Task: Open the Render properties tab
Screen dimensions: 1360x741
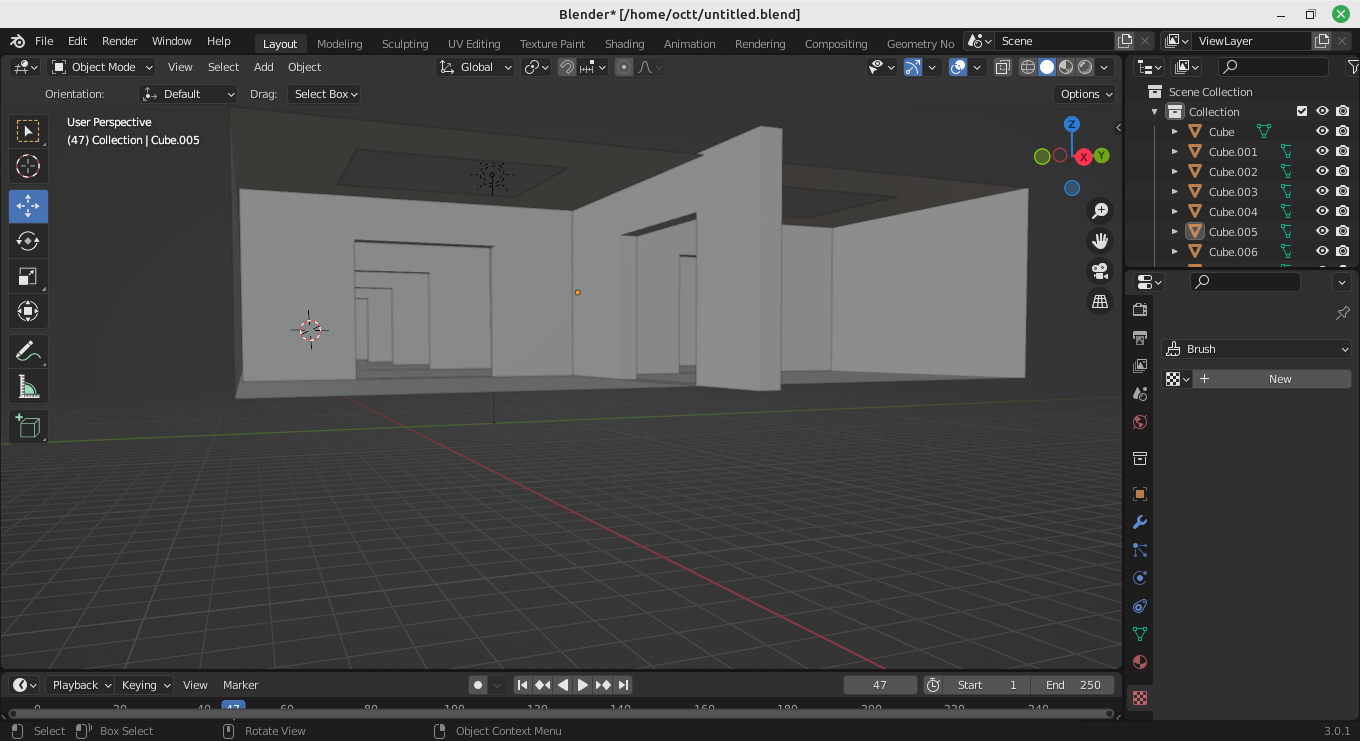Action: pyautogui.click(x=1139, y=310)
